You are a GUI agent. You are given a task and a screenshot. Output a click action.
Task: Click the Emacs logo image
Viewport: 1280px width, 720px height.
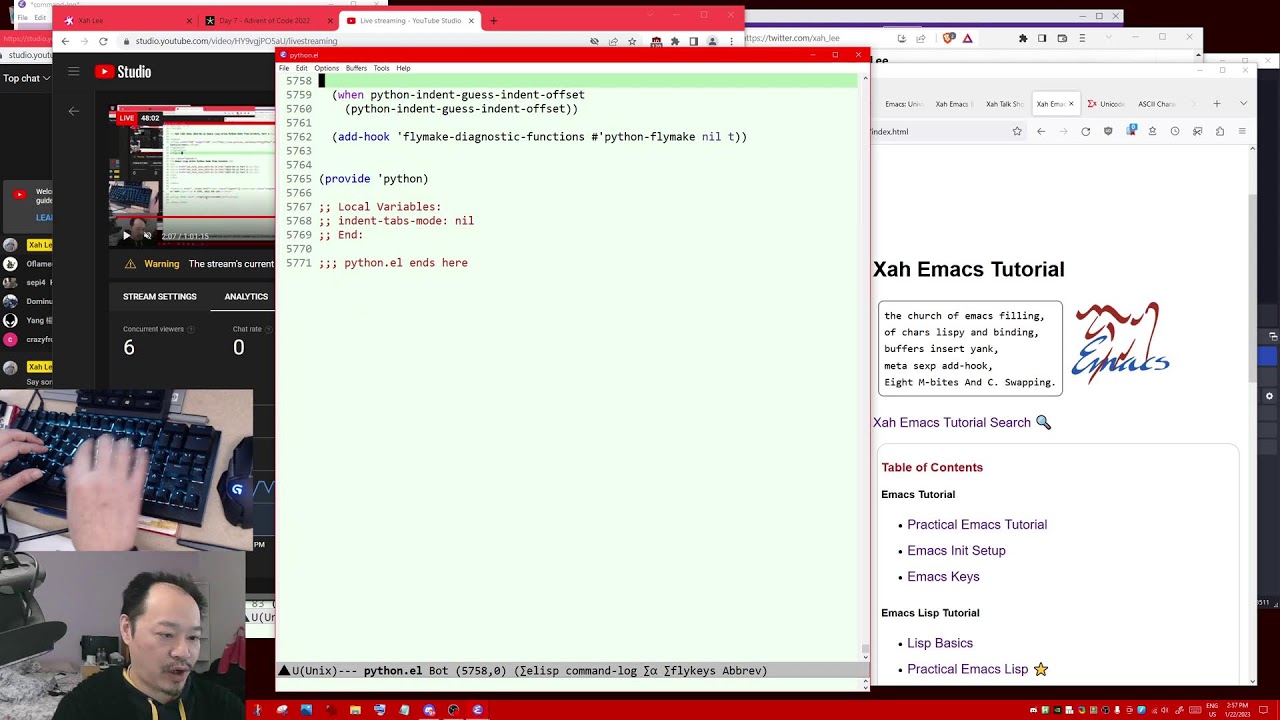[1120, 343]
